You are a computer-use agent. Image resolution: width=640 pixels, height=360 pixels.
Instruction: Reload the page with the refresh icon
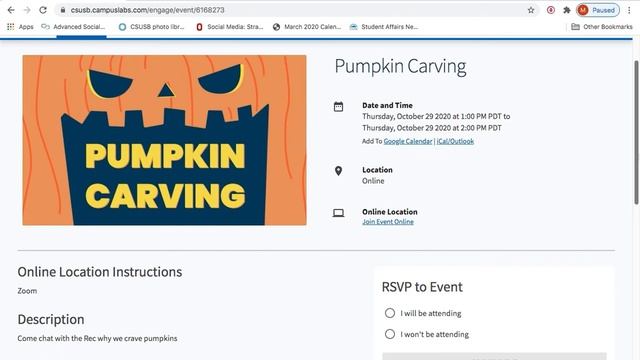(43, 10)
